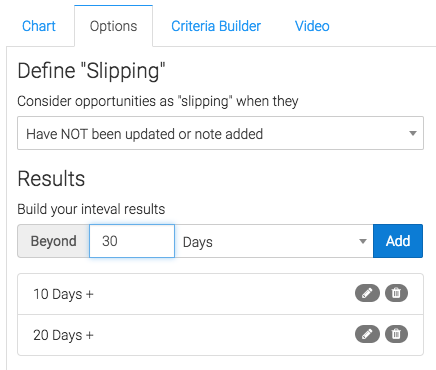Click the Beyond label addon

53,241
